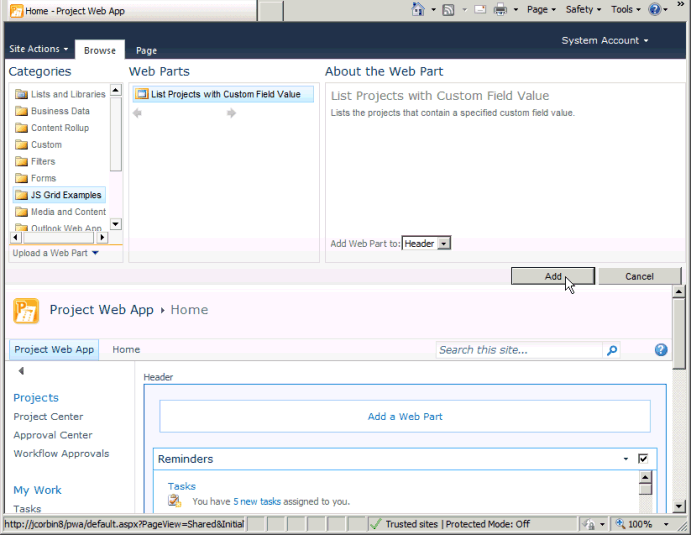Open the Reminders web part menu arrow

coord(625,459)
